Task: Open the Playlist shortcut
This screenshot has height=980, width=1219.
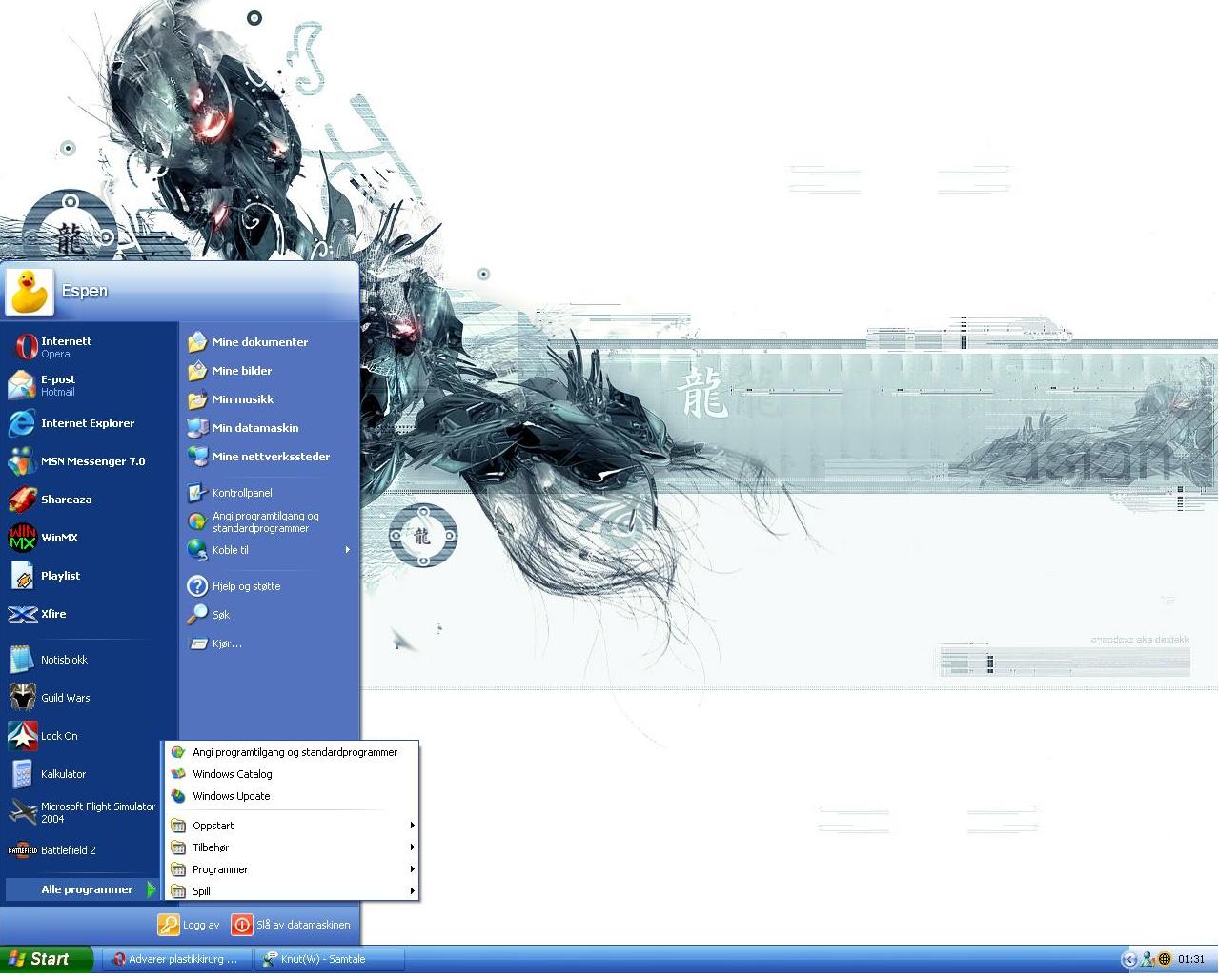Action: click(90, 576)
